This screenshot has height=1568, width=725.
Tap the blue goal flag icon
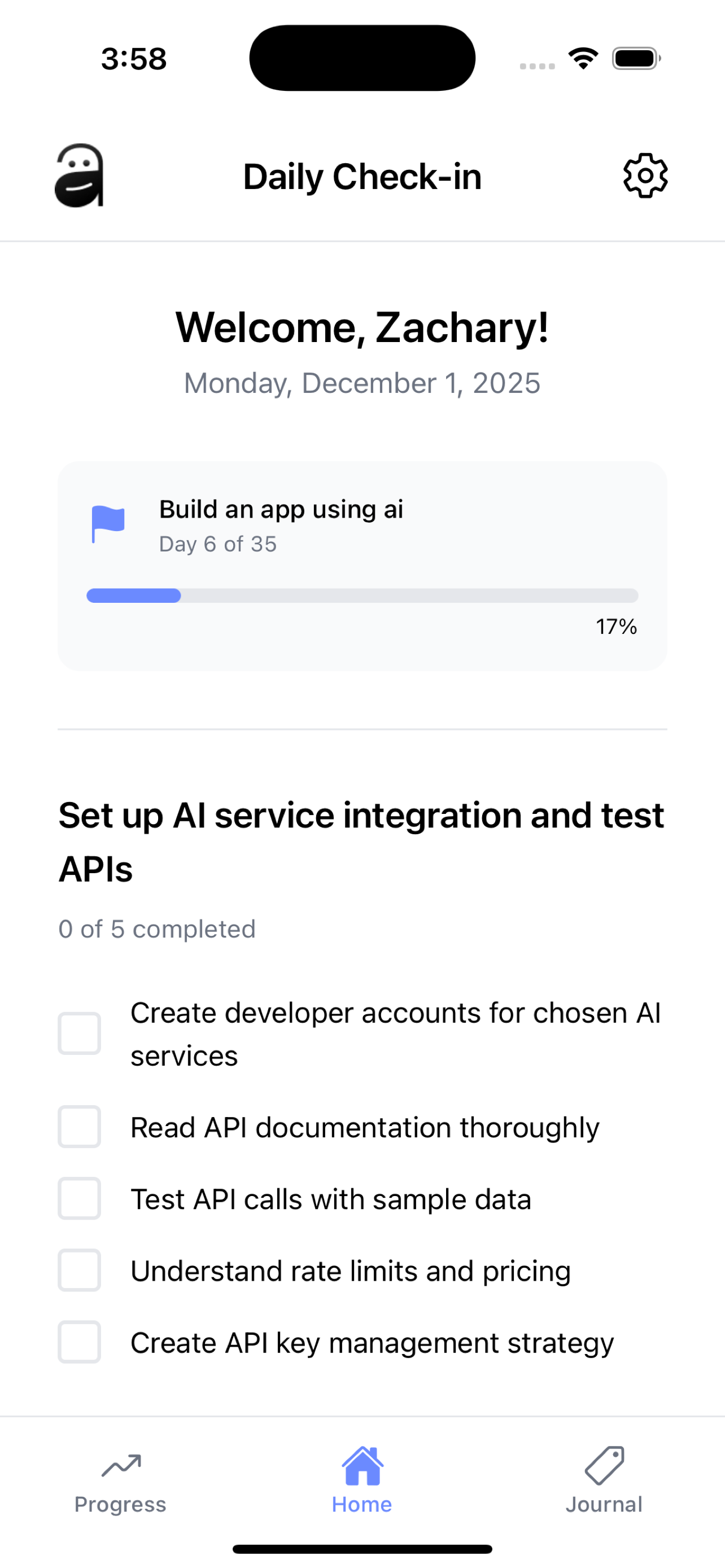point(108,523)
